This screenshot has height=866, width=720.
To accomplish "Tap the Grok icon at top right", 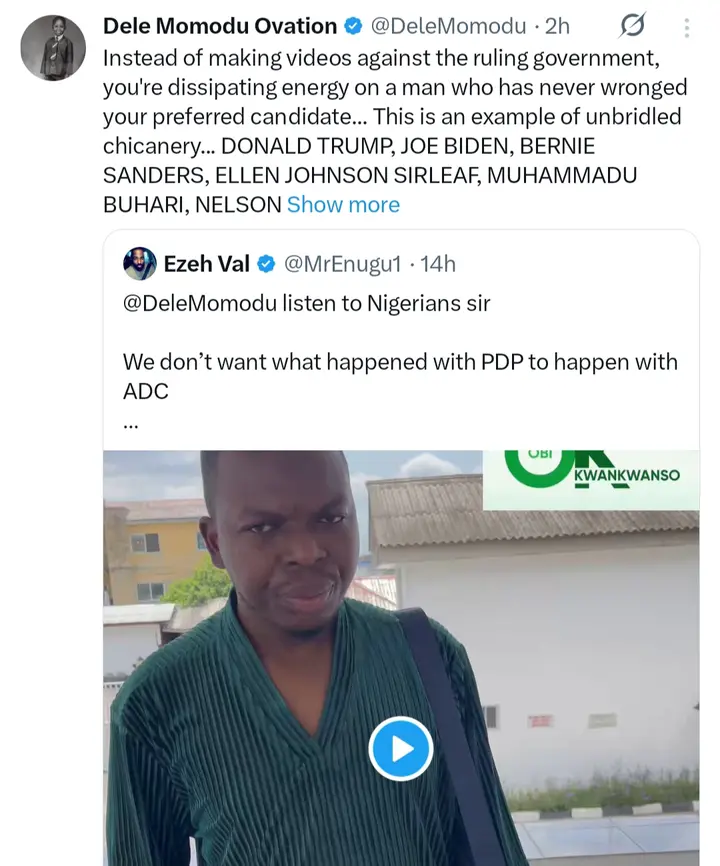I will [632, 25].
